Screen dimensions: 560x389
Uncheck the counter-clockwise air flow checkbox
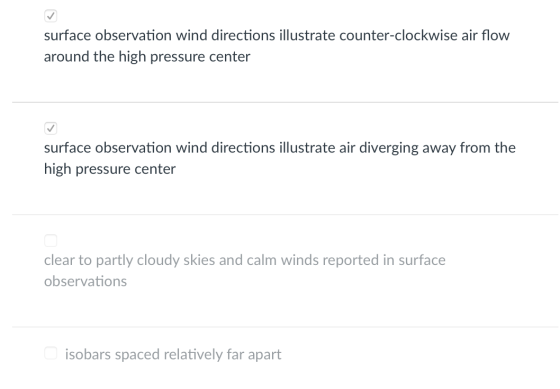(50, 16)
